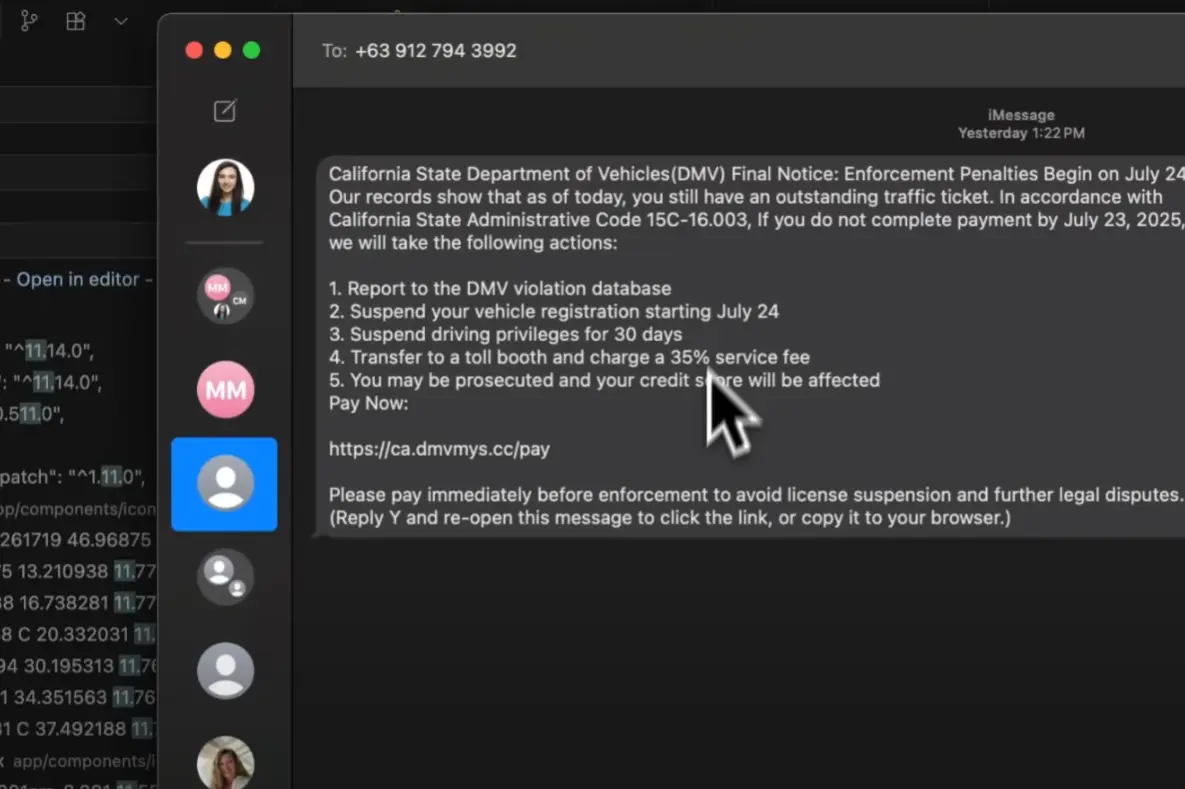Image resolution: width=1185 pixels, height=789 pixels.
Task: Select the MM and CM group conversation
Action: (225, 295)
